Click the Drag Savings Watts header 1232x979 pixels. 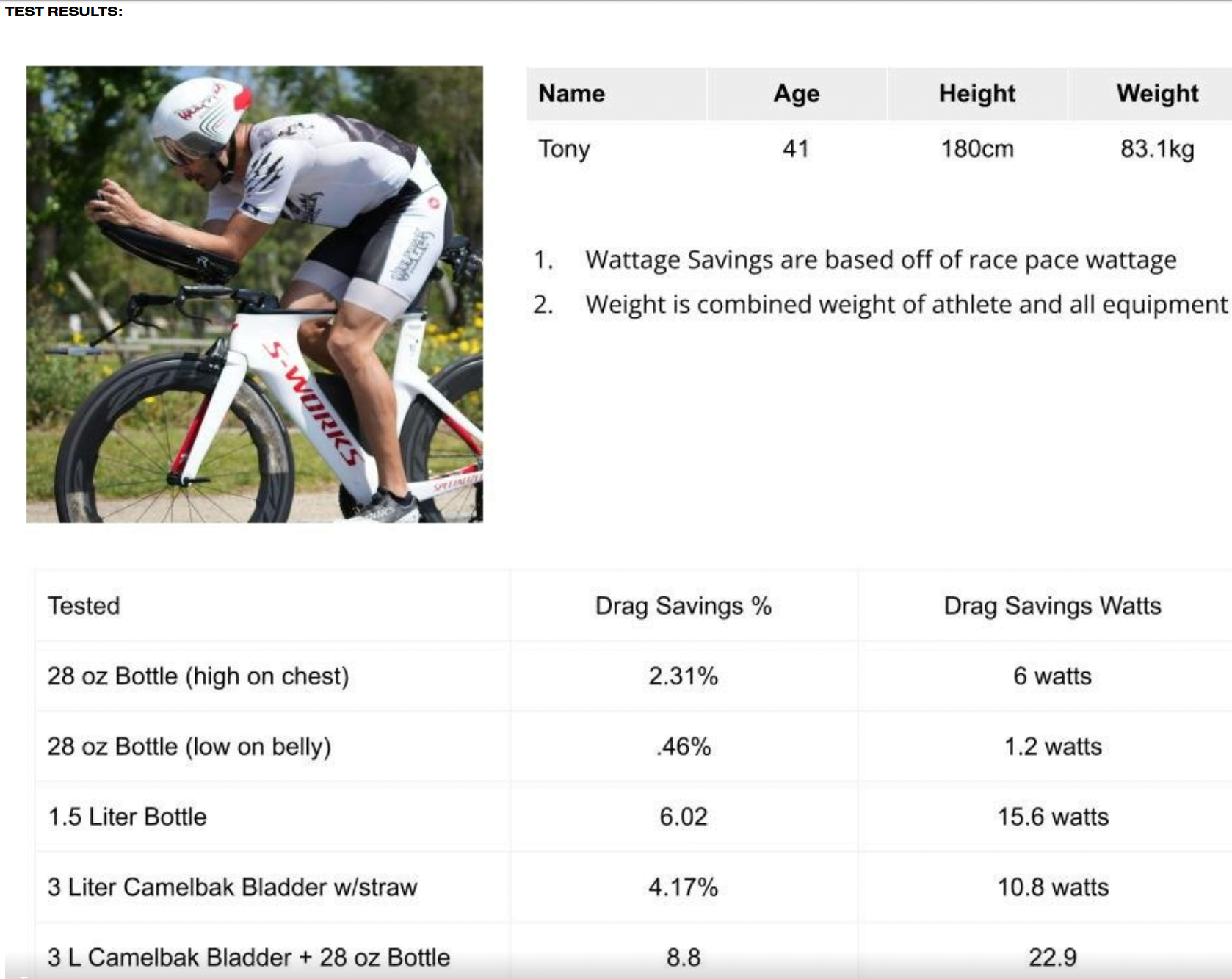1053,606
